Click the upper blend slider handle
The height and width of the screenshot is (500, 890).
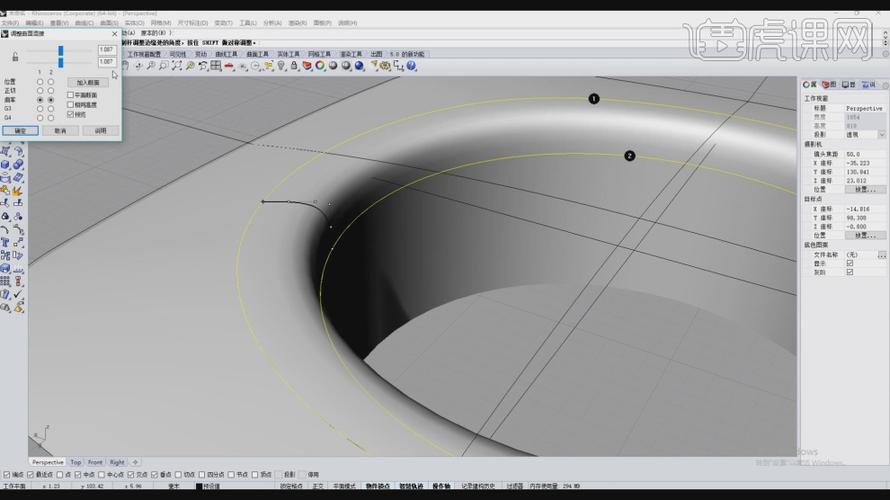tap(61, 50)
